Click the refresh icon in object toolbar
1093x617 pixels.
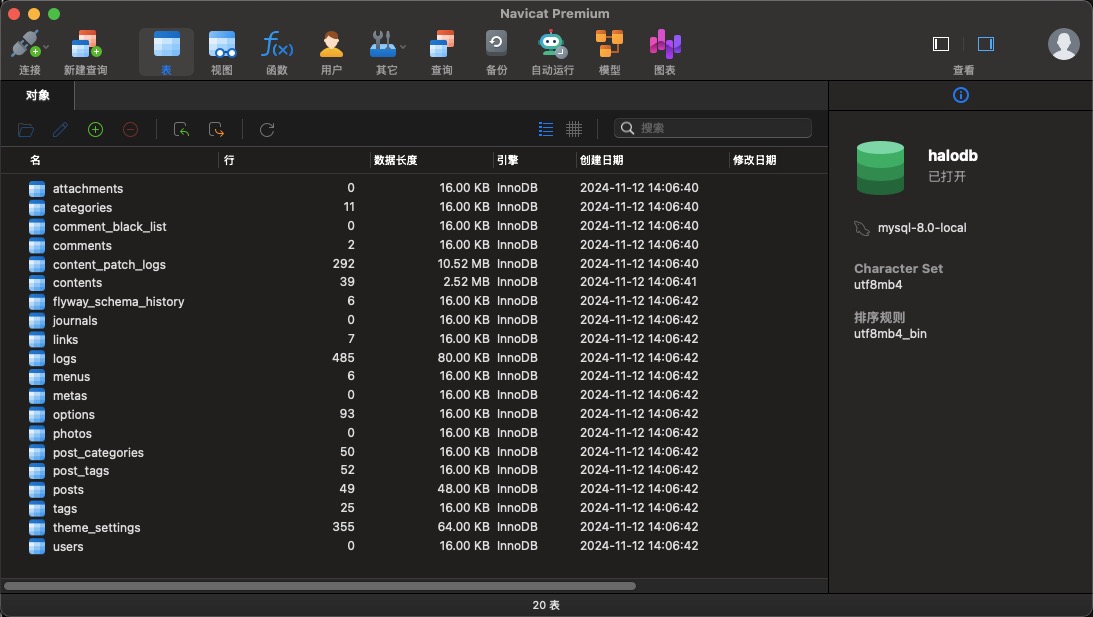[267, 129]
